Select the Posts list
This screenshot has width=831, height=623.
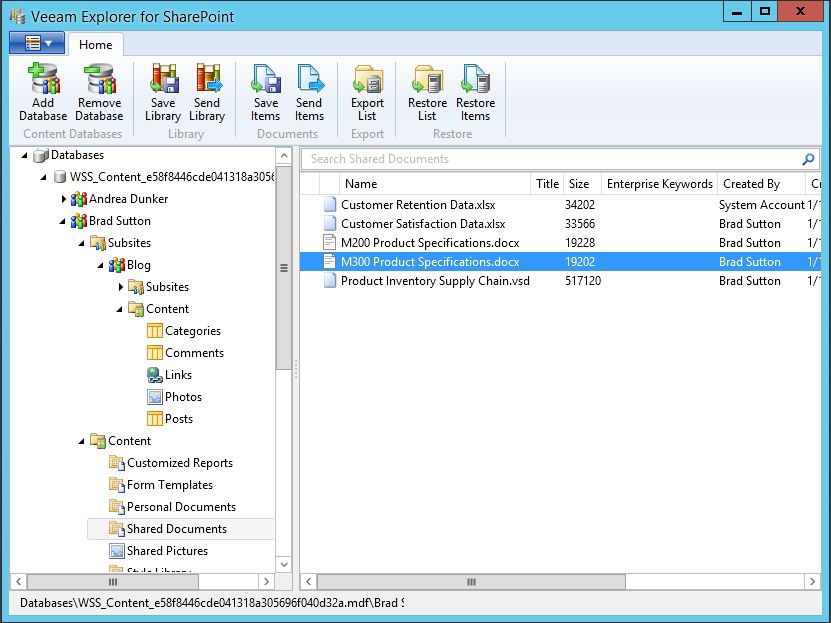pos(170,419)
